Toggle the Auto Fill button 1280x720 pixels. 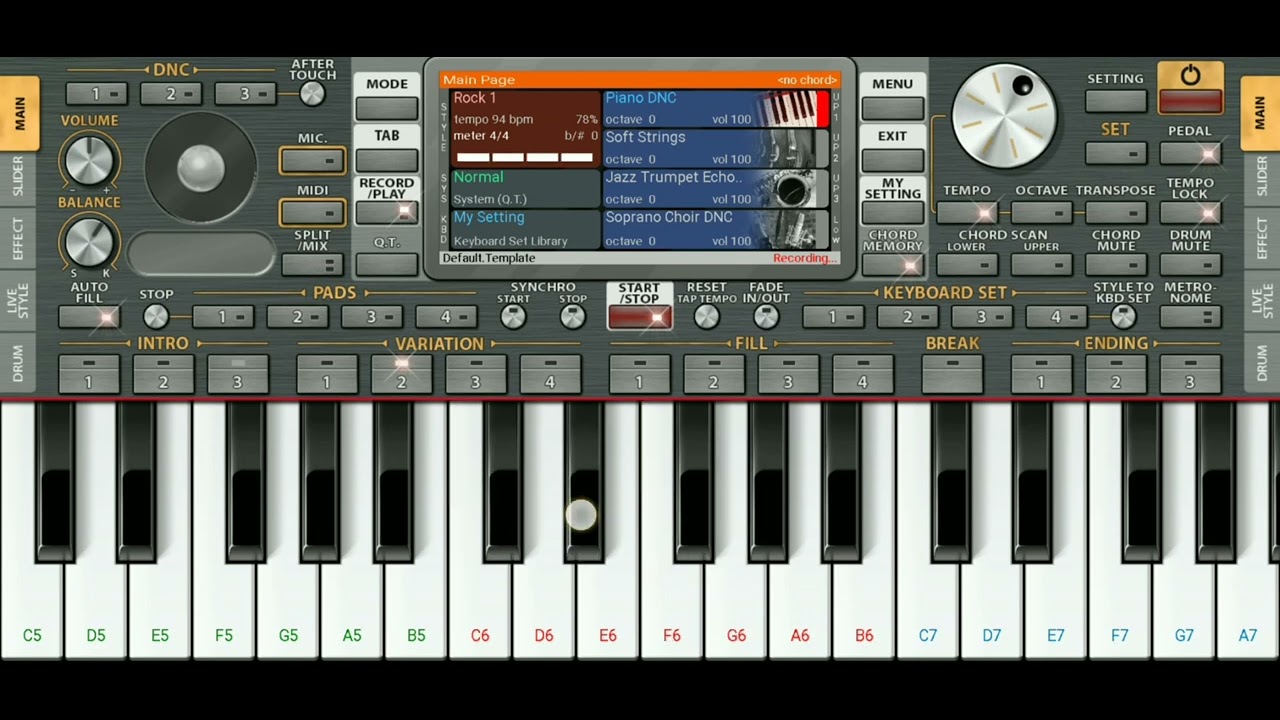tap(89, 317)
